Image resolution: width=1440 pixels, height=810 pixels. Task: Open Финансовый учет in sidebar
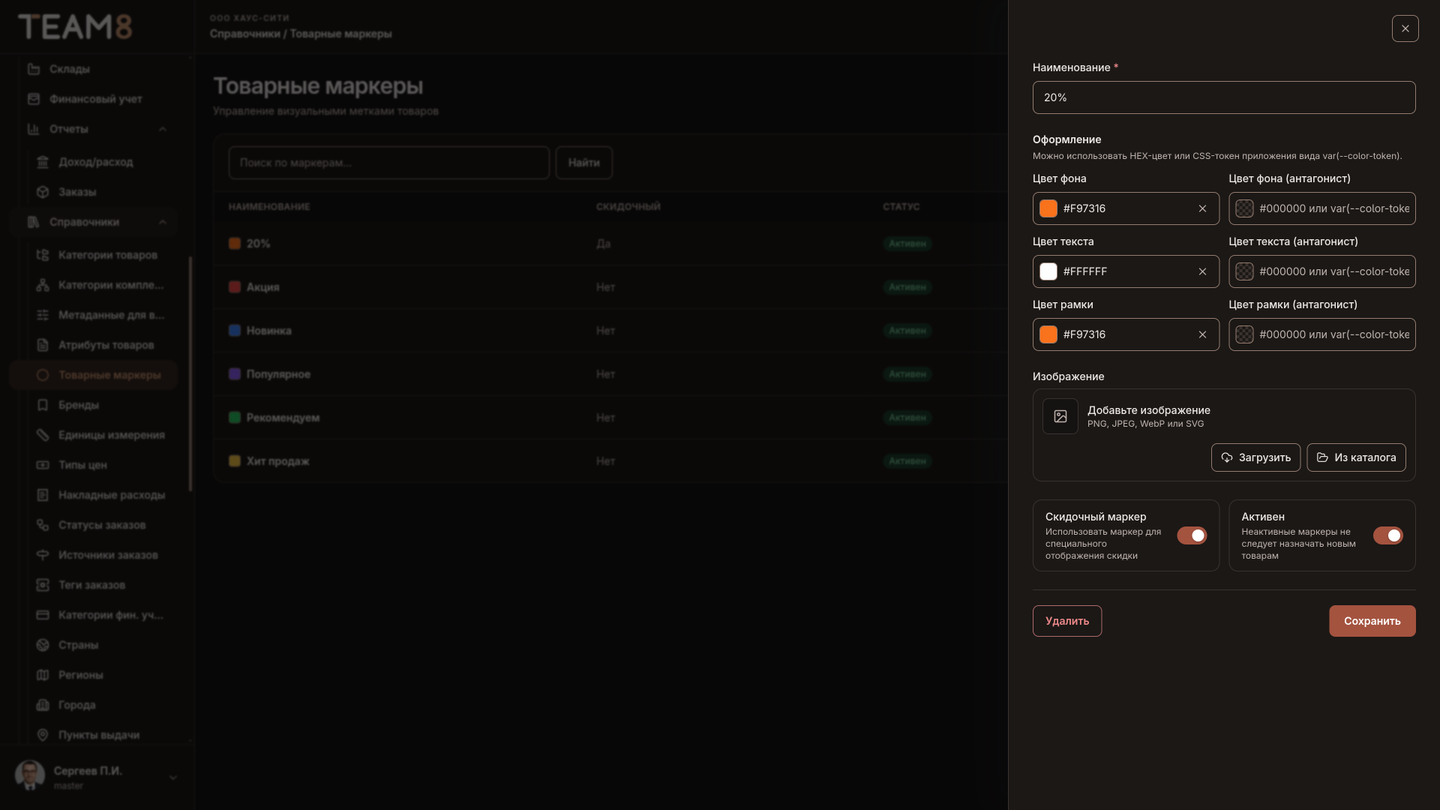click(x=96, y=99)
